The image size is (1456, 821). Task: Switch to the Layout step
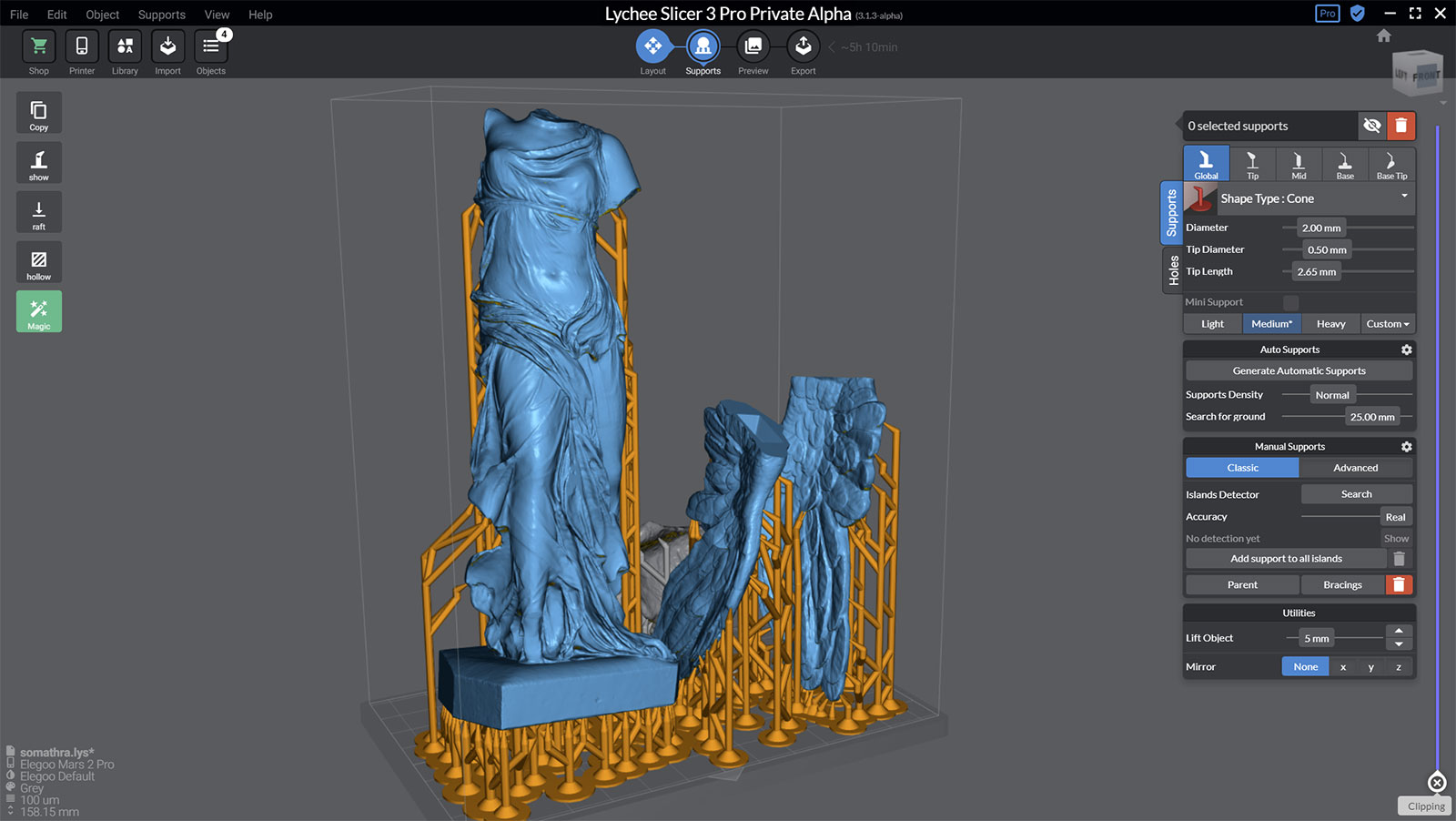click(x=652, y=46)
